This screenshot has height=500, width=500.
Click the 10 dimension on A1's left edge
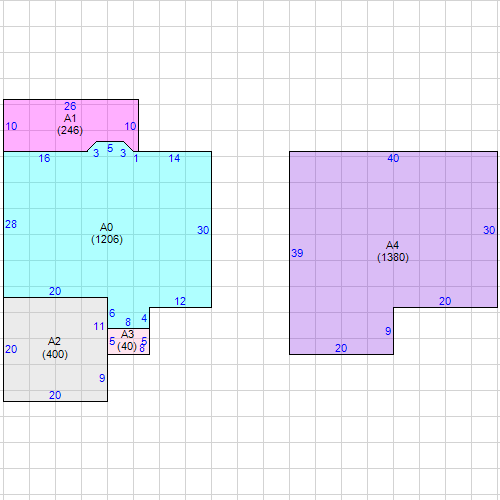click(11, 126)
